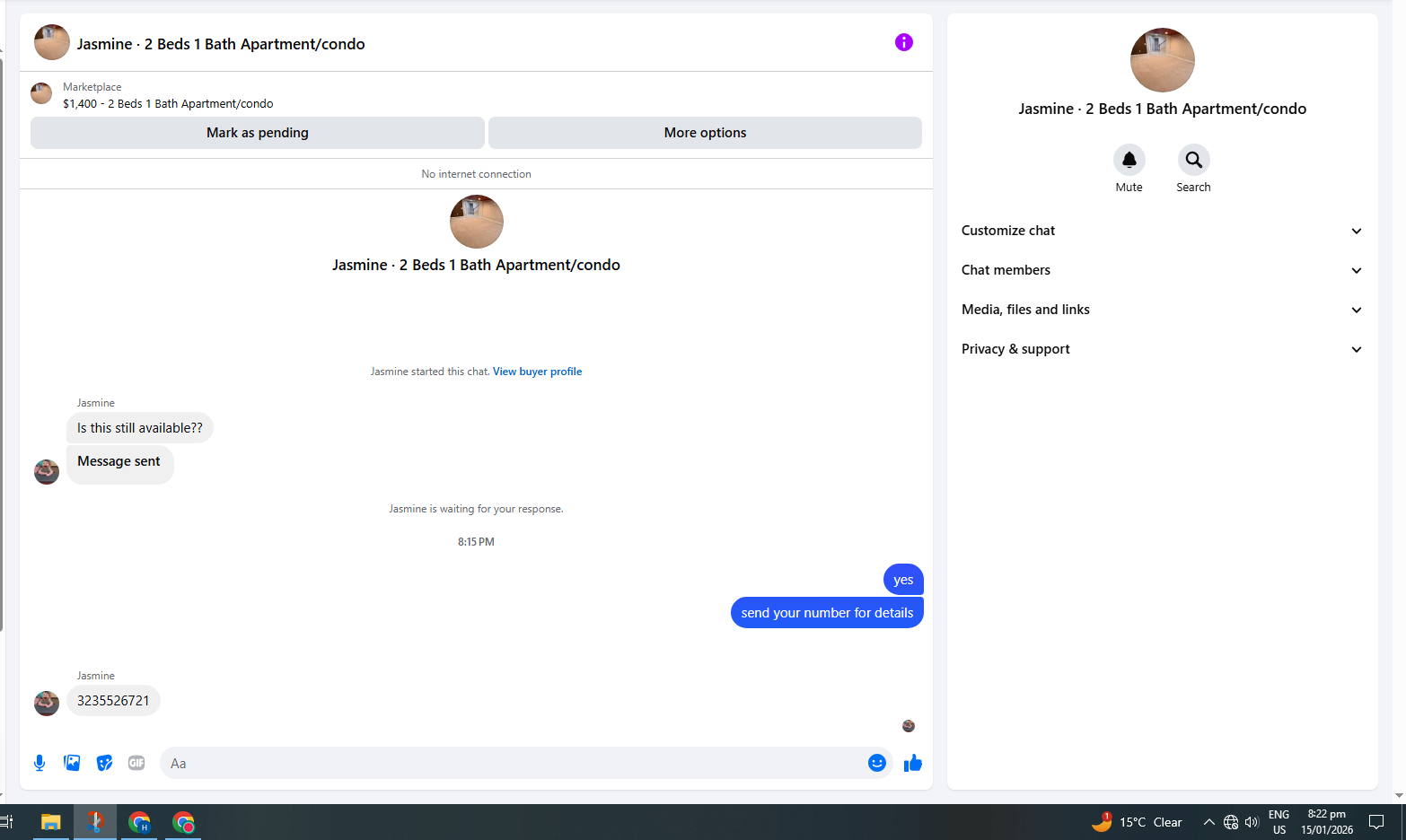Expand the Chat members section
This screenshot has width=1406, height=840.
pyautogui.click(x=1162, y=270)
